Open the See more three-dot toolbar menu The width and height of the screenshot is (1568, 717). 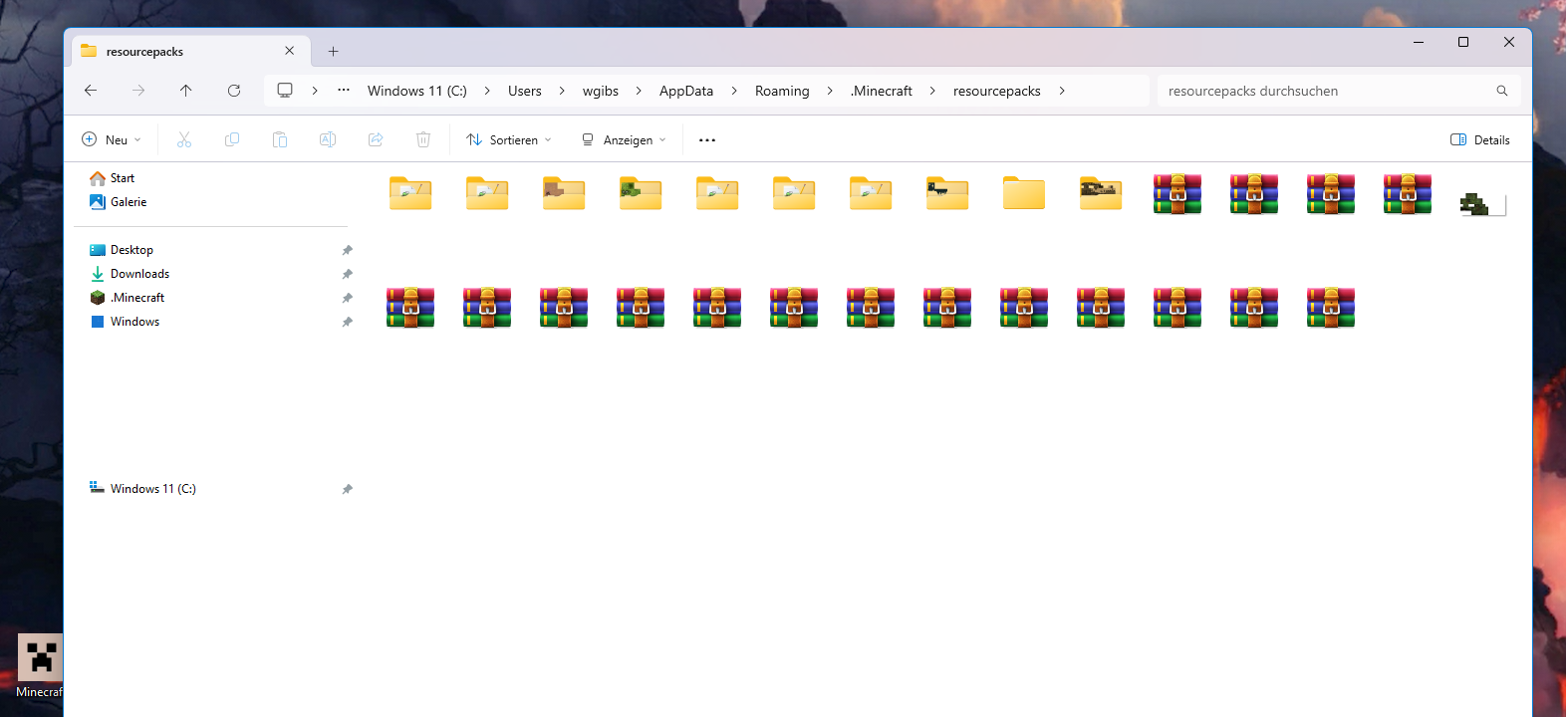pyautogui.click(x=707, y=140)
